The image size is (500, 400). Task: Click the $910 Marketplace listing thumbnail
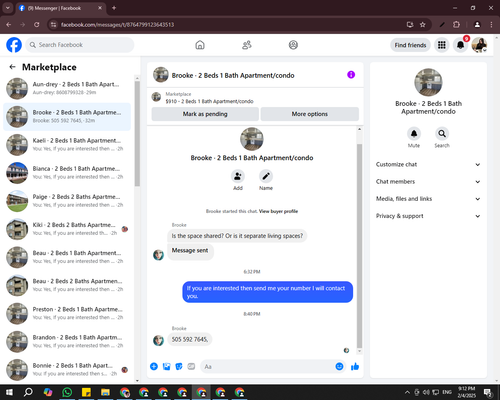156,97
